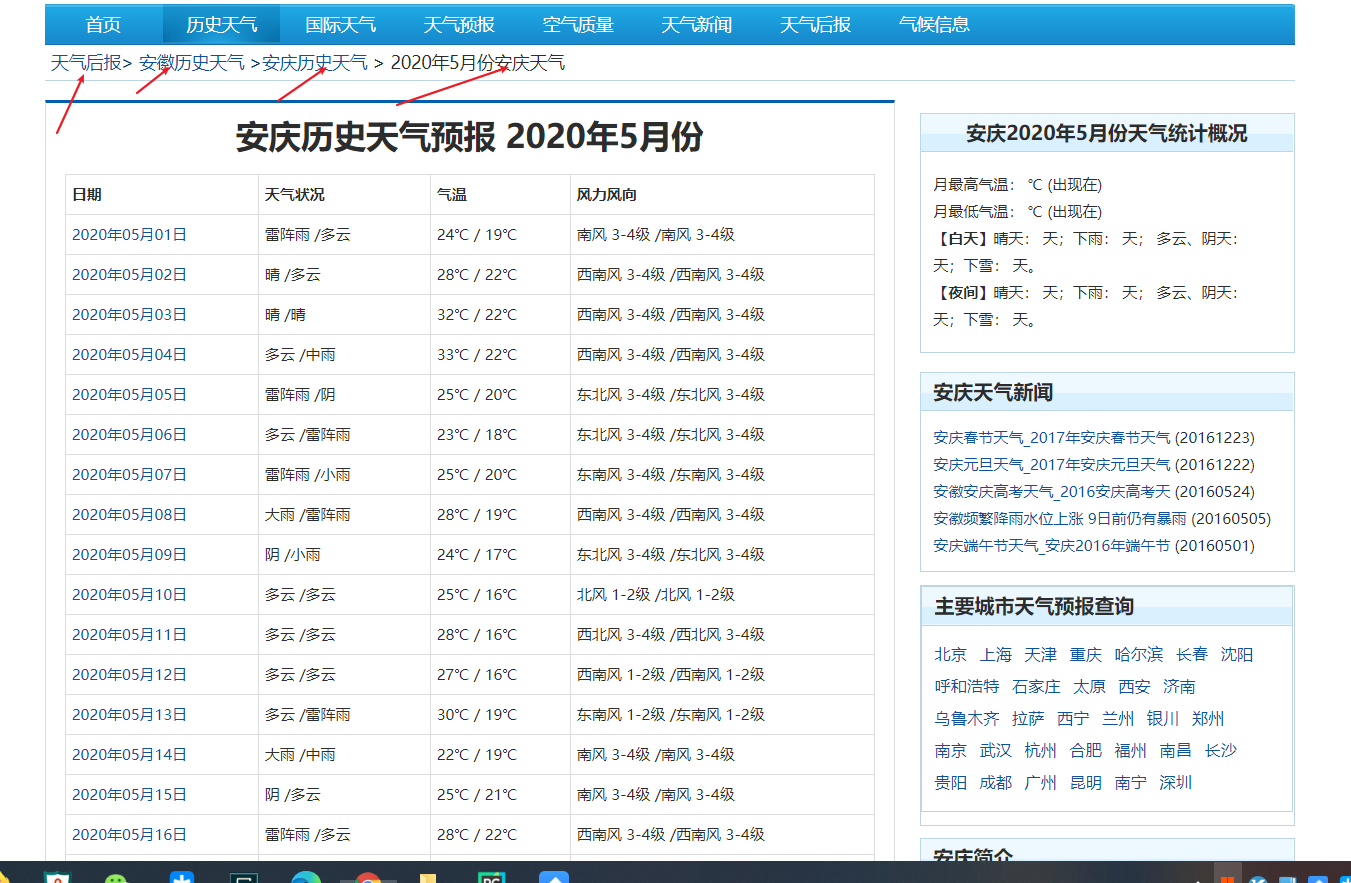Open the 2020年05月10日 date link
The width and height of the screenshot is (1351, 883).
point(129,595)
